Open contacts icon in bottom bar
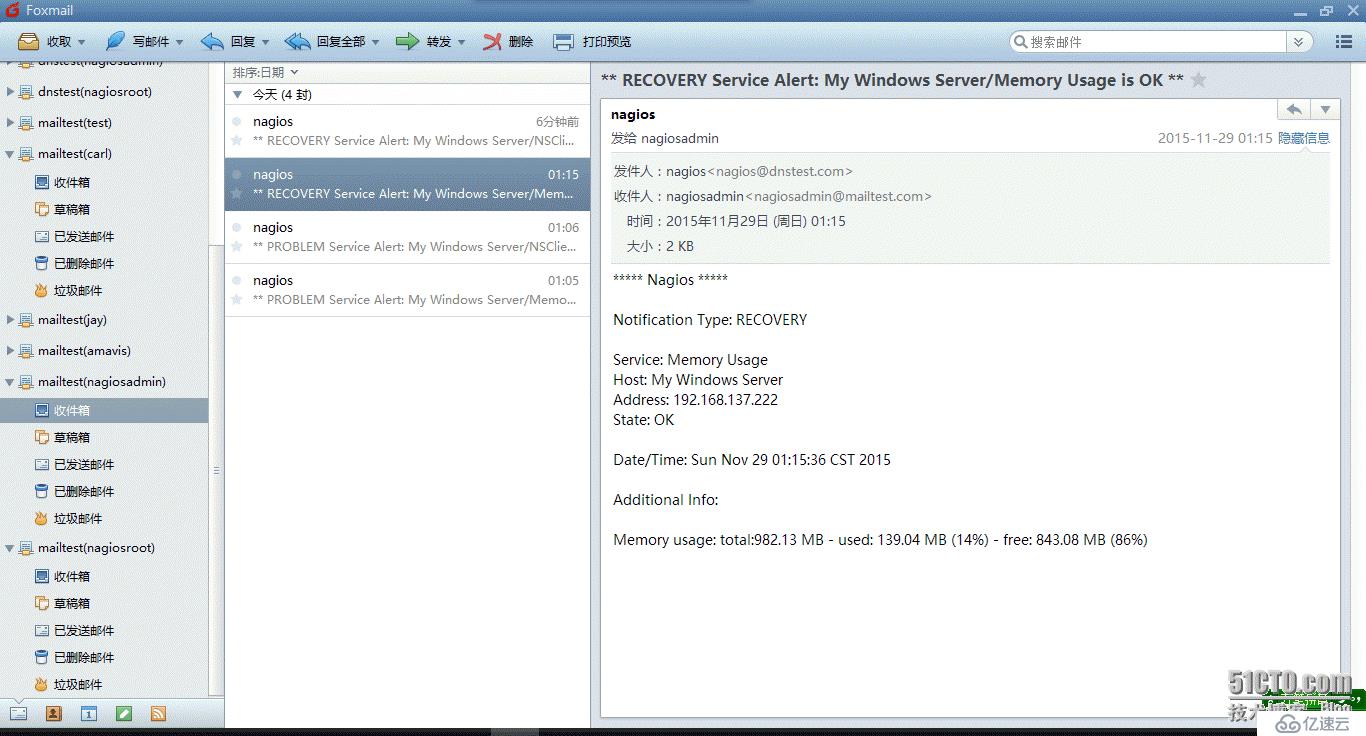Image resolution: width=1366 pixels, height=736 pixels. (x=54, y=713)
